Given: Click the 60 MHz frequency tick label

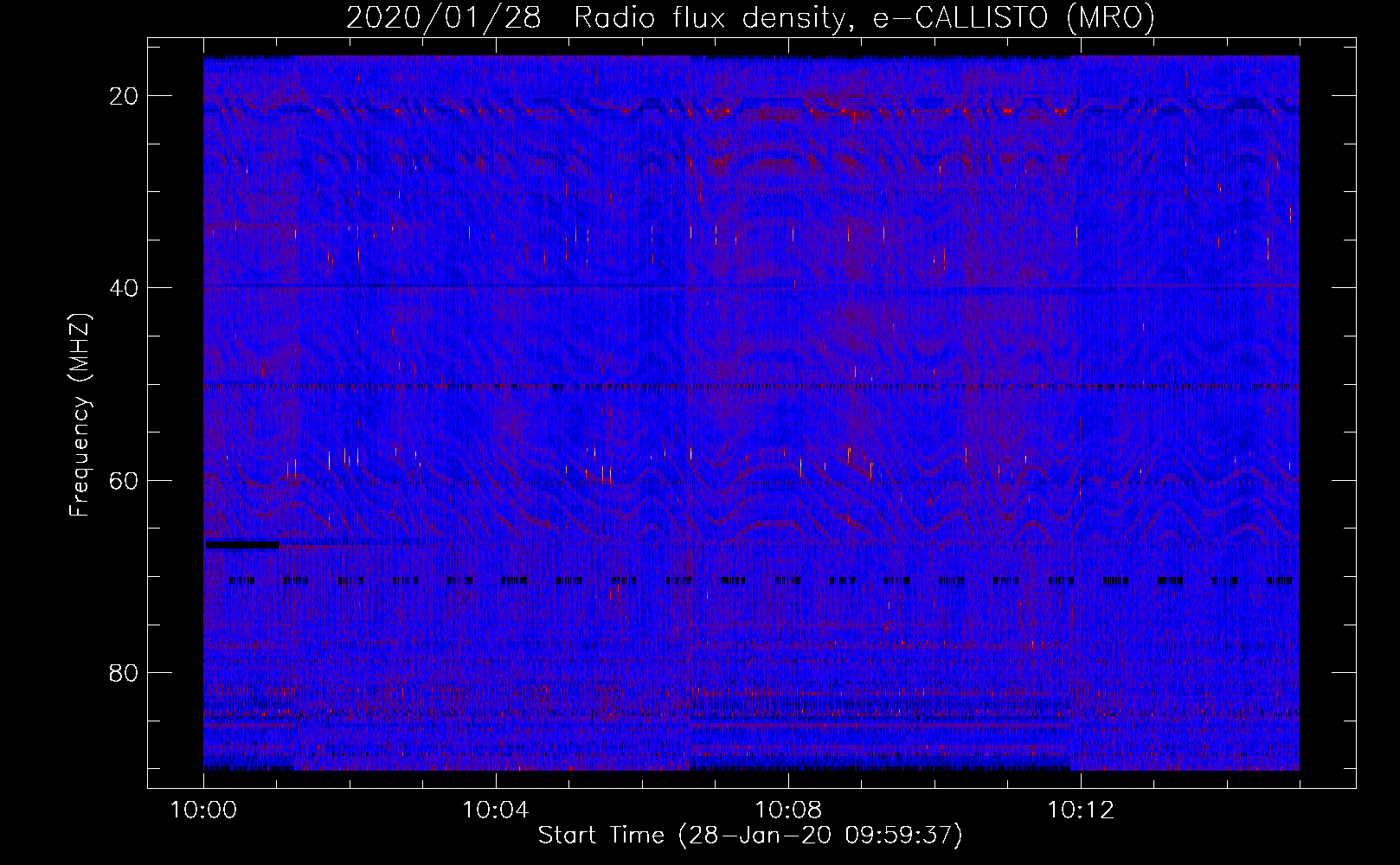Looking at the screenshot, I should point(124,480).
